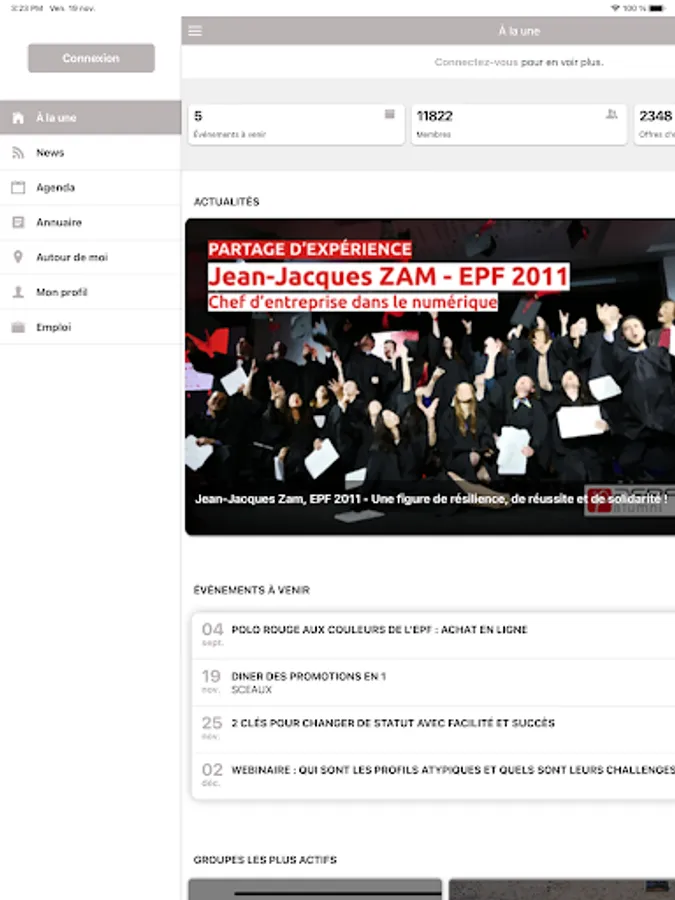Open the À la une menu item
The width and height of the screenshot is (675, 900).
click(91, 118)
